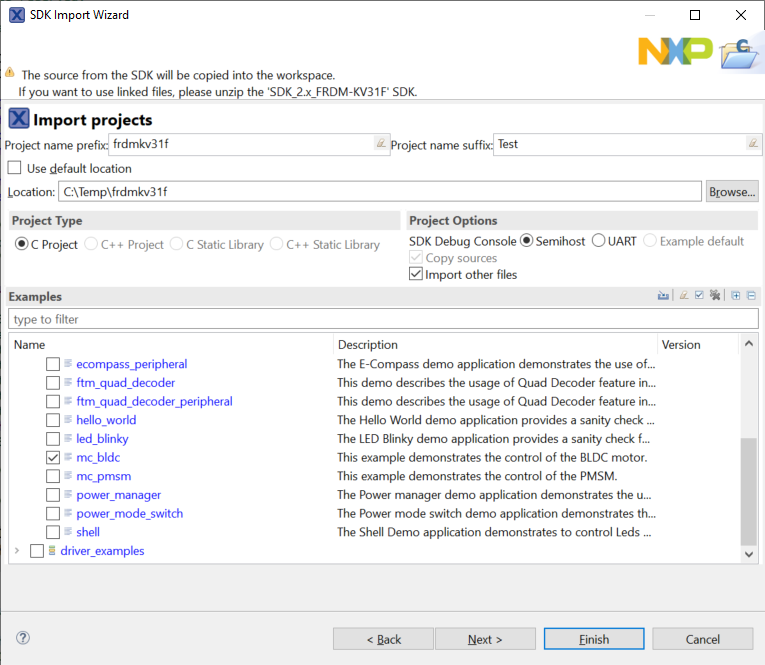Image resolution: width=765 pixels, height=665 pixels.
Task: Click the crossed-out gear icon in Examples toolbar
Action: click(x=714, y=296)
